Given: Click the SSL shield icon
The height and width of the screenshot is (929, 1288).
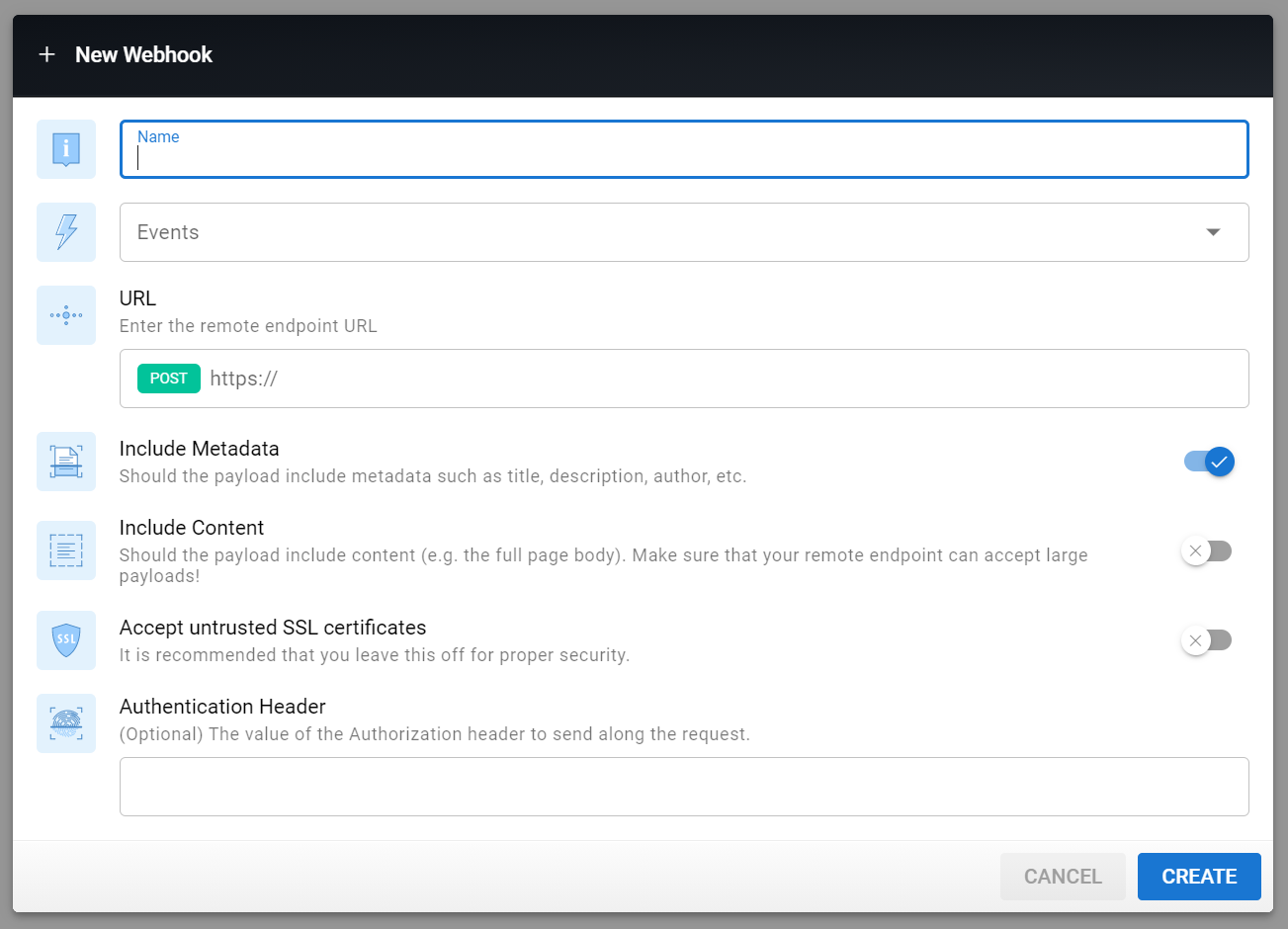Looking at the screenshot, I should click(x=65, y=640).
